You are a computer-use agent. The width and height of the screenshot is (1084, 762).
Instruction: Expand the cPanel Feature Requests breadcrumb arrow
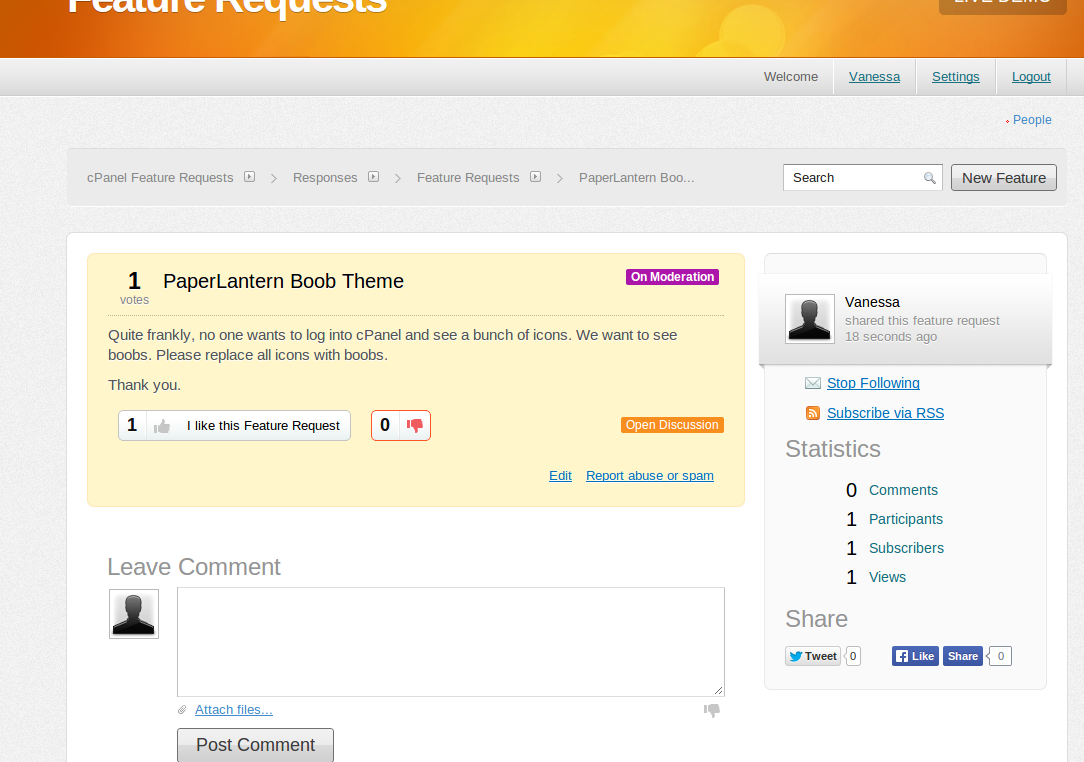click(249, 177)
